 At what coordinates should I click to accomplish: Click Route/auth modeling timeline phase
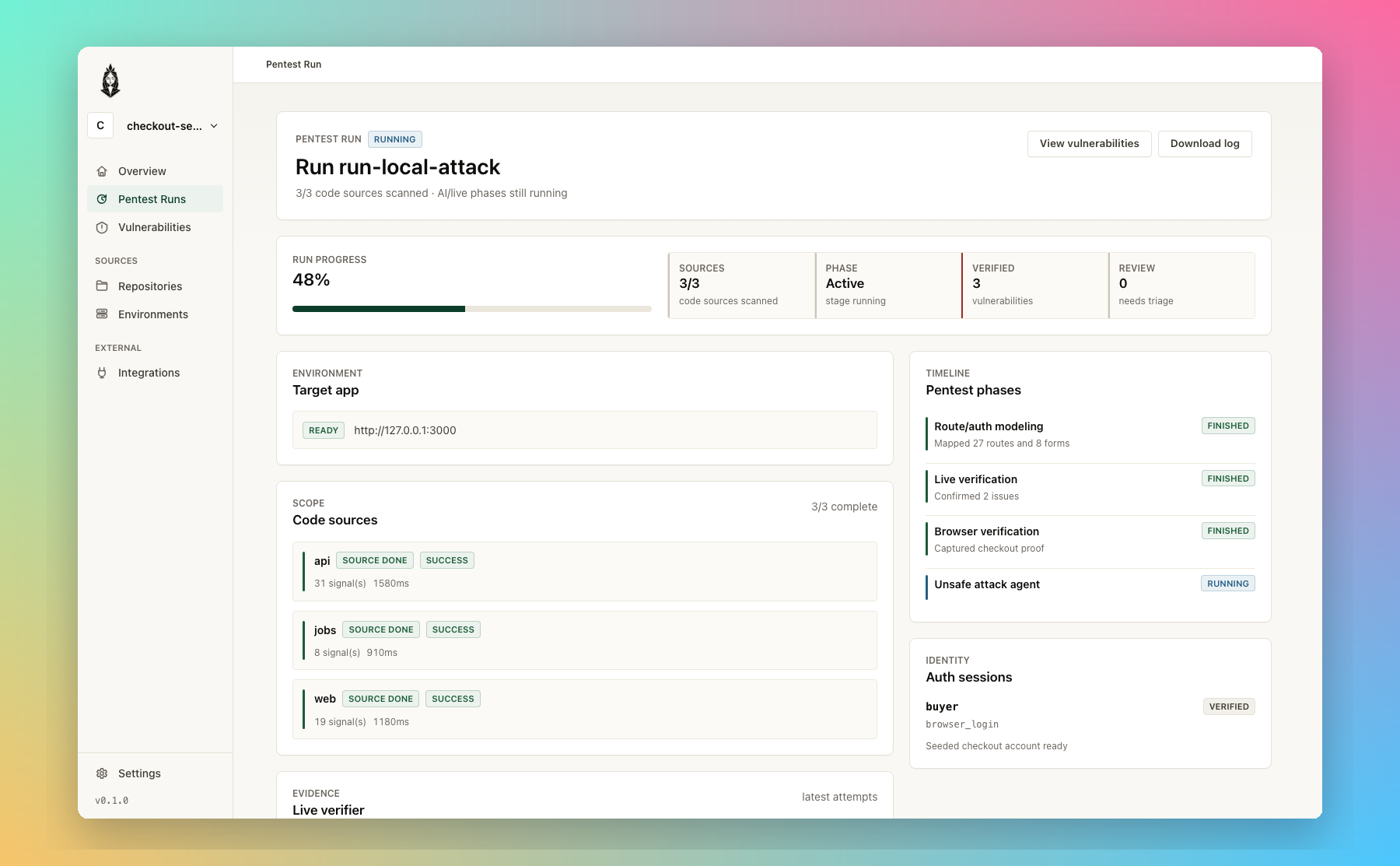[x=1090, y=434]
